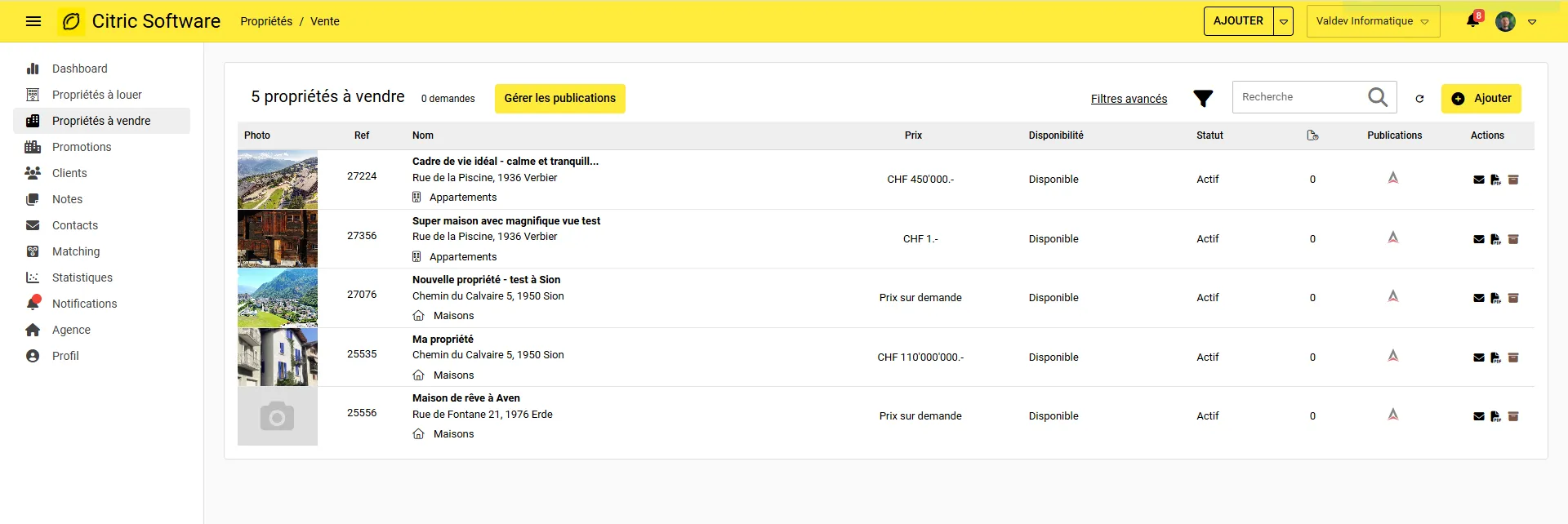Open Notes in the sidebar
Screen dimensions: 1568x524
pos(102,199)
